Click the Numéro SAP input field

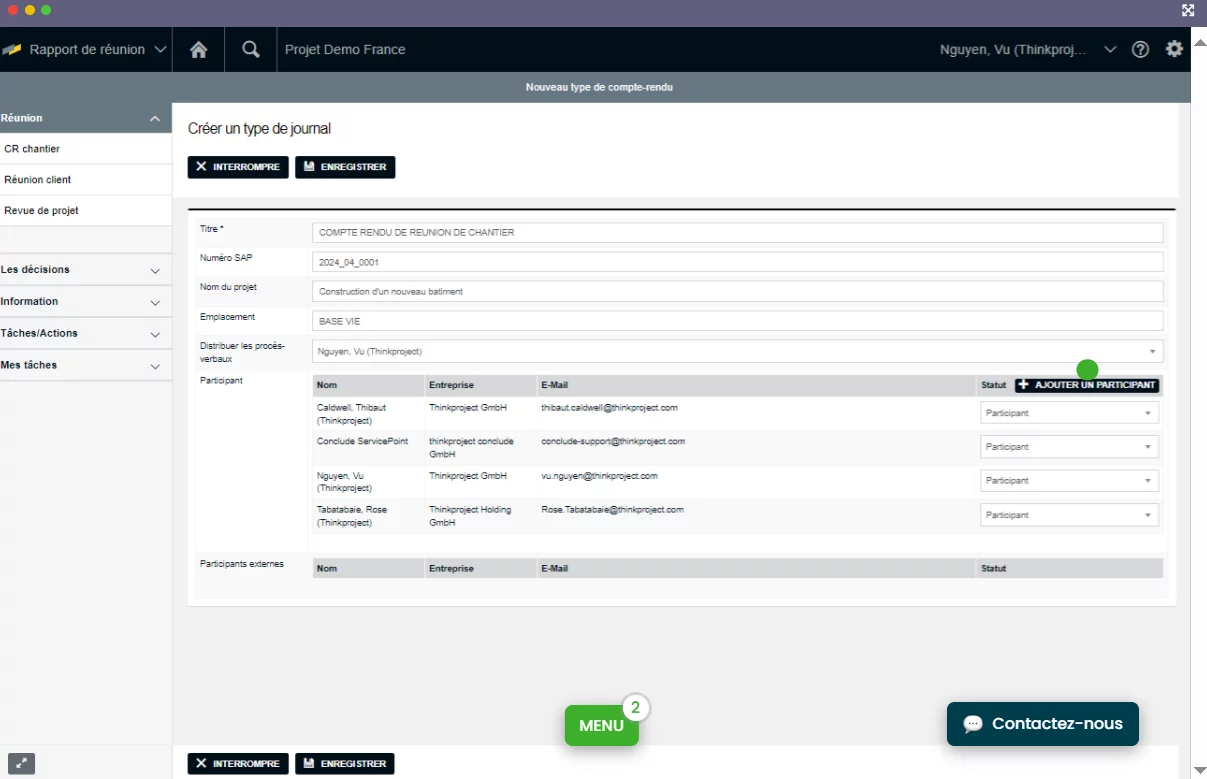737,262
